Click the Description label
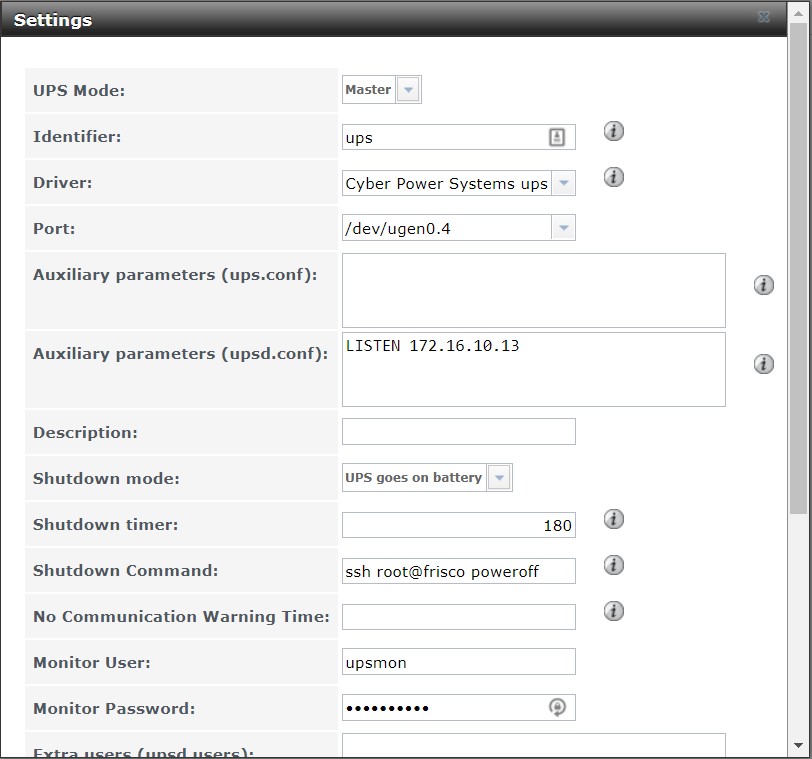Viewport: 812px width, 759px height. 85,433
